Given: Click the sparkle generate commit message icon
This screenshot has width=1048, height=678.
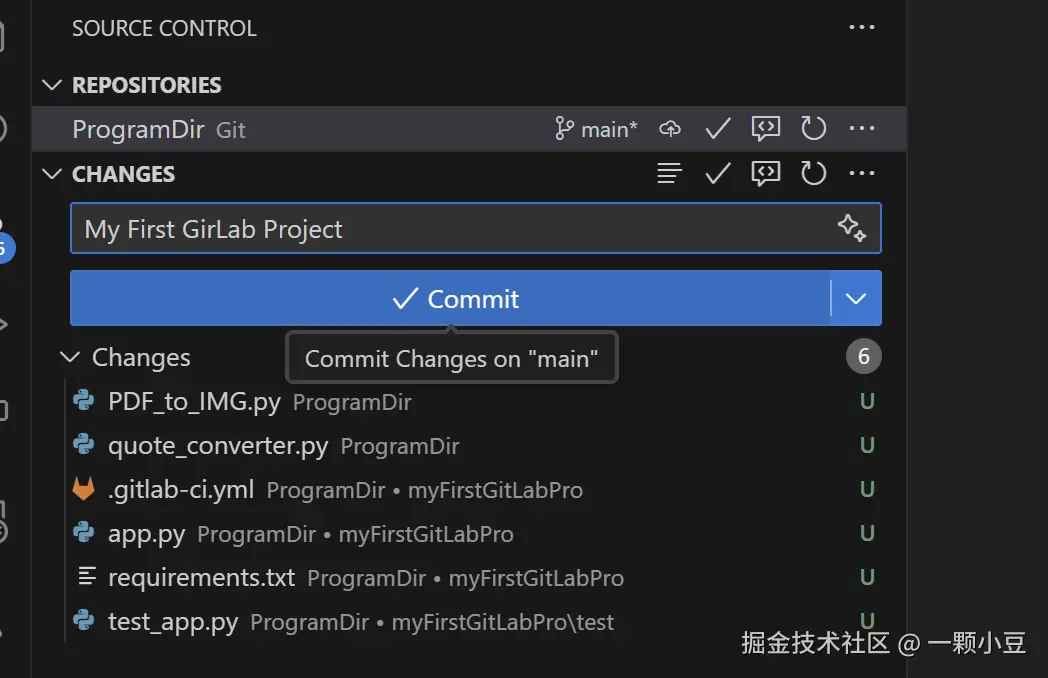Looking at the screenshot, I should coord(851,229).
